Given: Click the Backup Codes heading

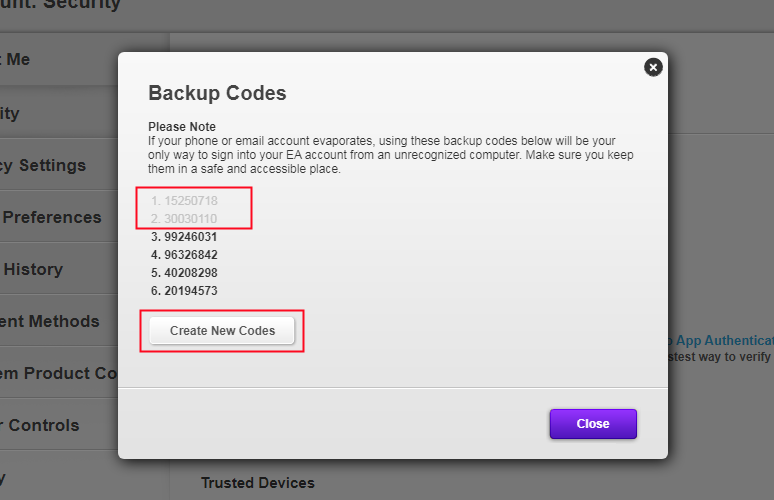Looking at the screenshot, I should point(217,93).
